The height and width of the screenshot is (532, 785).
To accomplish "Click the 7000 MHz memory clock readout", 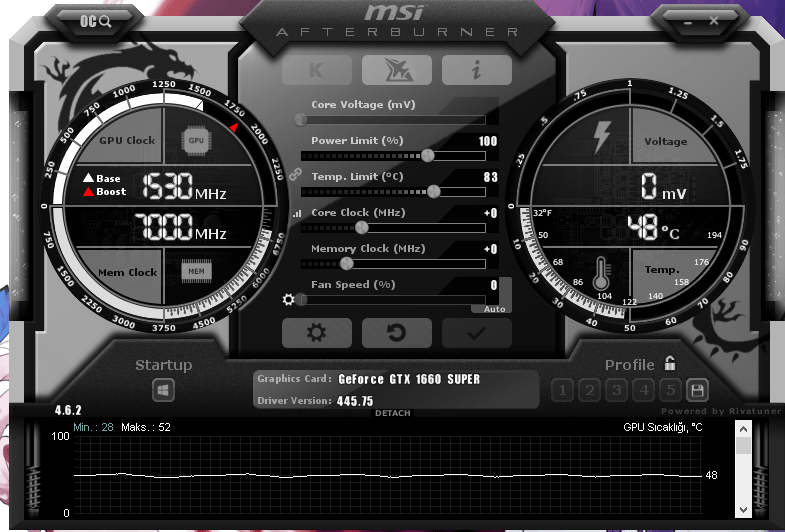I will click(180, 228).
